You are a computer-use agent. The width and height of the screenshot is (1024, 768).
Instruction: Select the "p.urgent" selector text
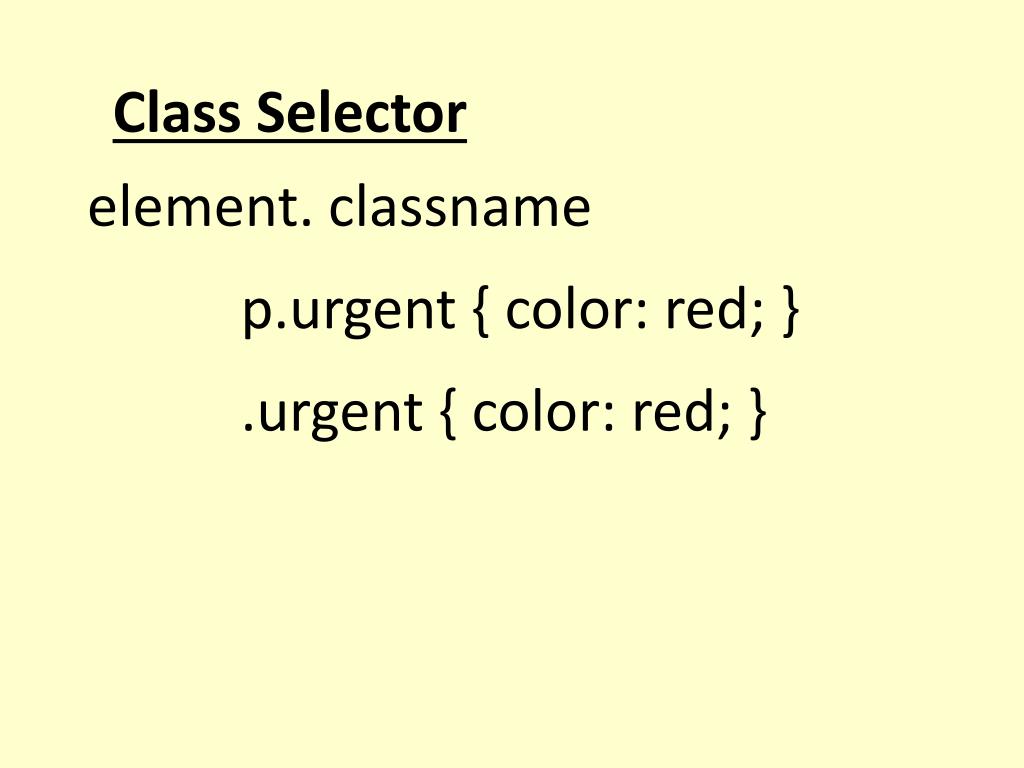(349, 312)
